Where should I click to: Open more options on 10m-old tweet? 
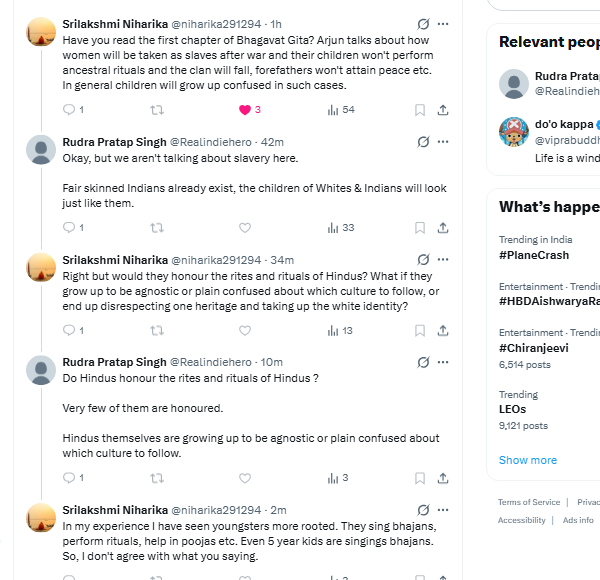pos(443,362)
